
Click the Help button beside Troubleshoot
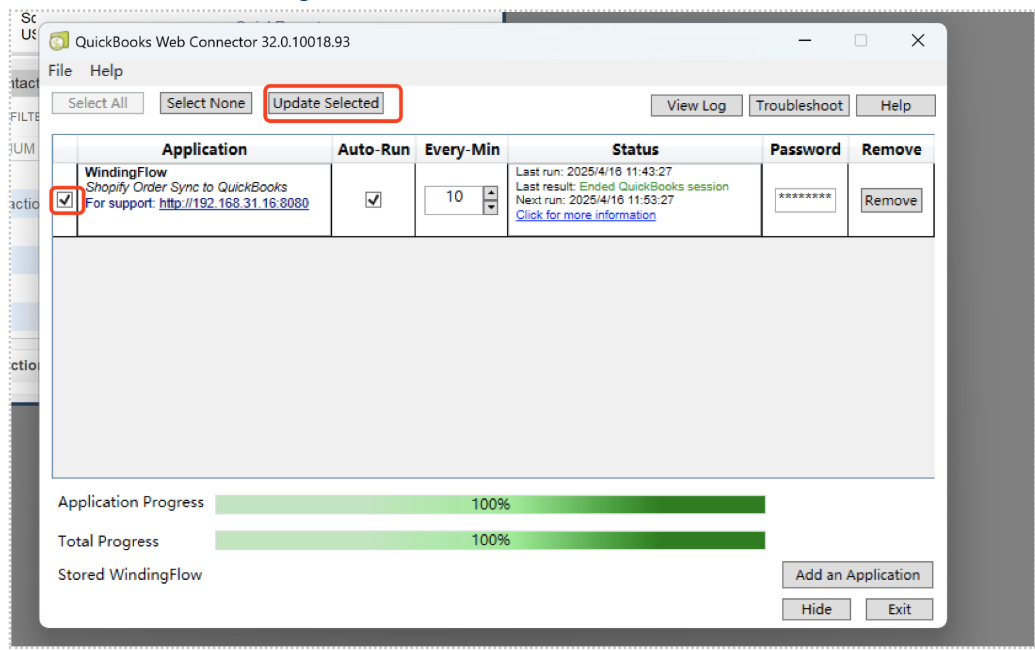(896, 106)
